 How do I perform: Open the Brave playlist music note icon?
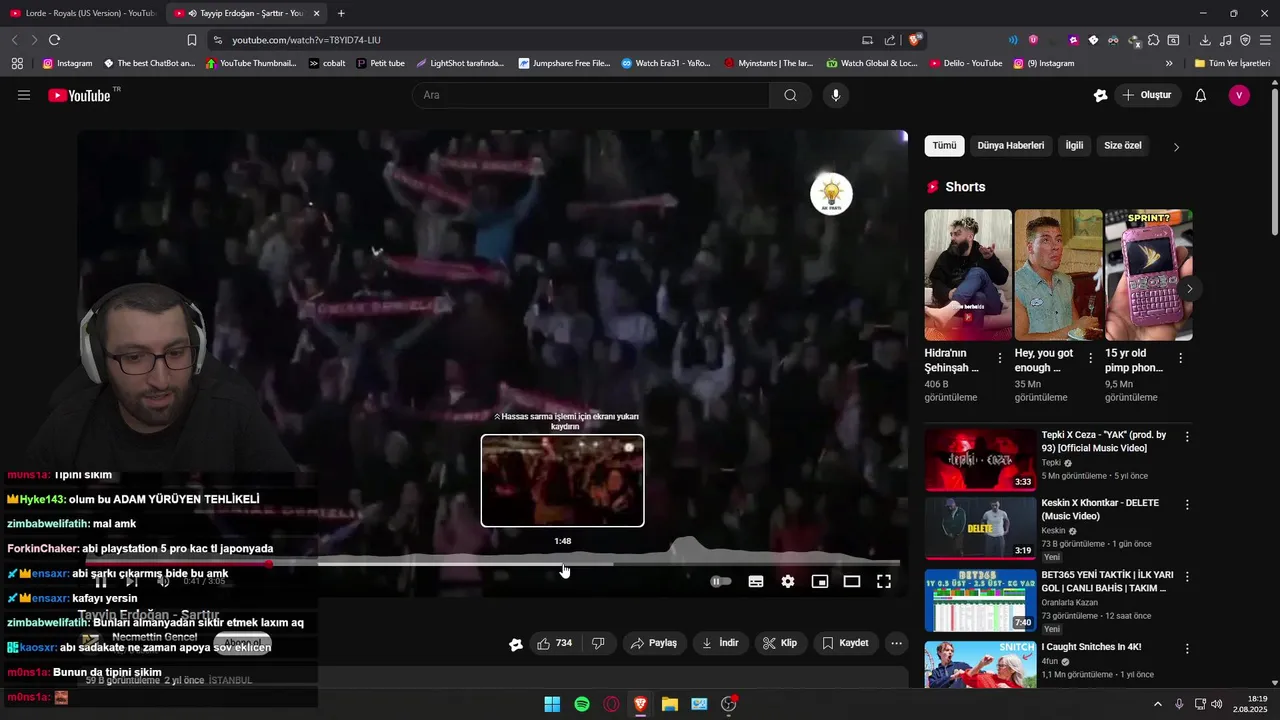(1225, 40)
